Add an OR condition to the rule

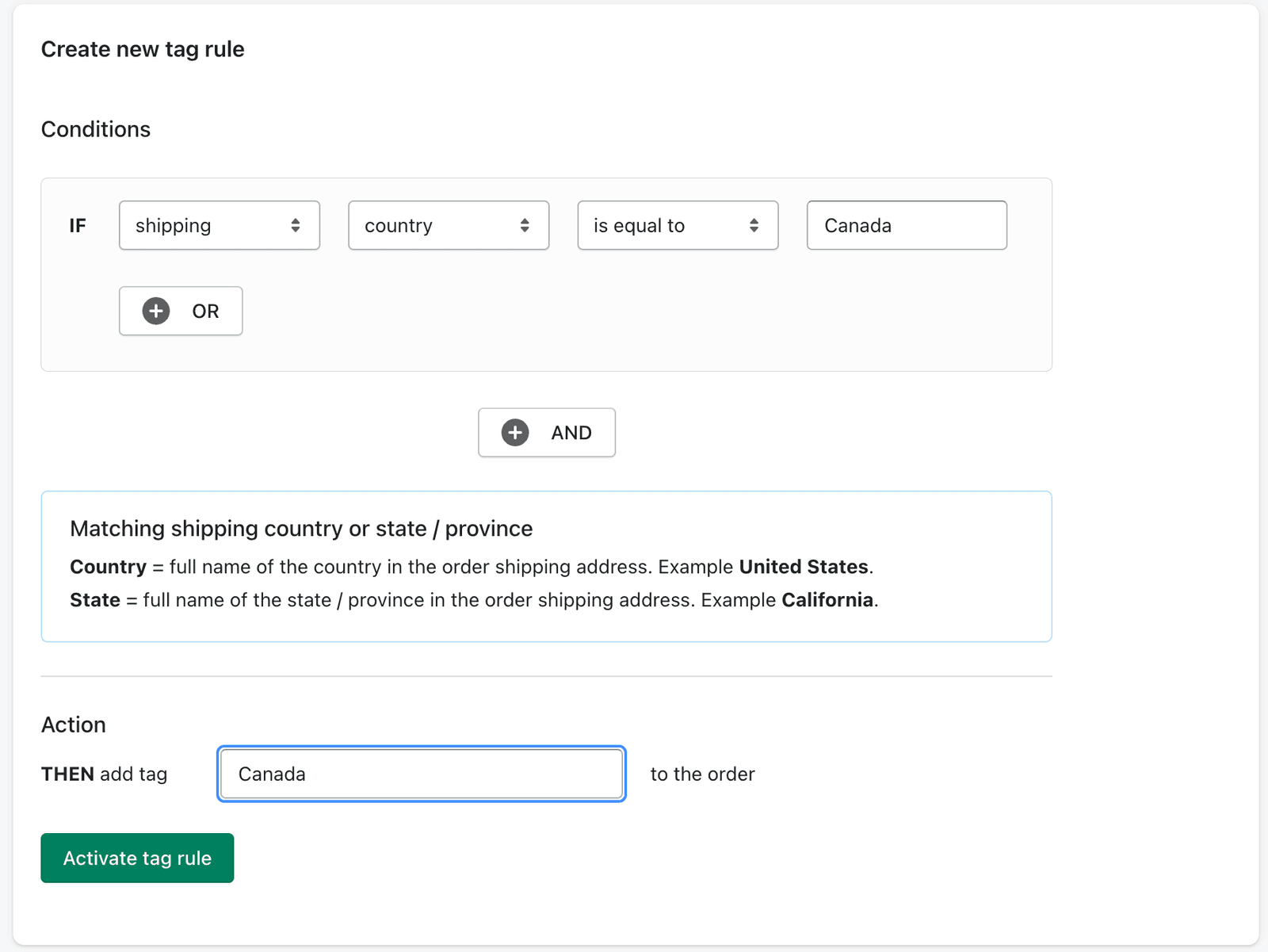click(x=180, y=311)
